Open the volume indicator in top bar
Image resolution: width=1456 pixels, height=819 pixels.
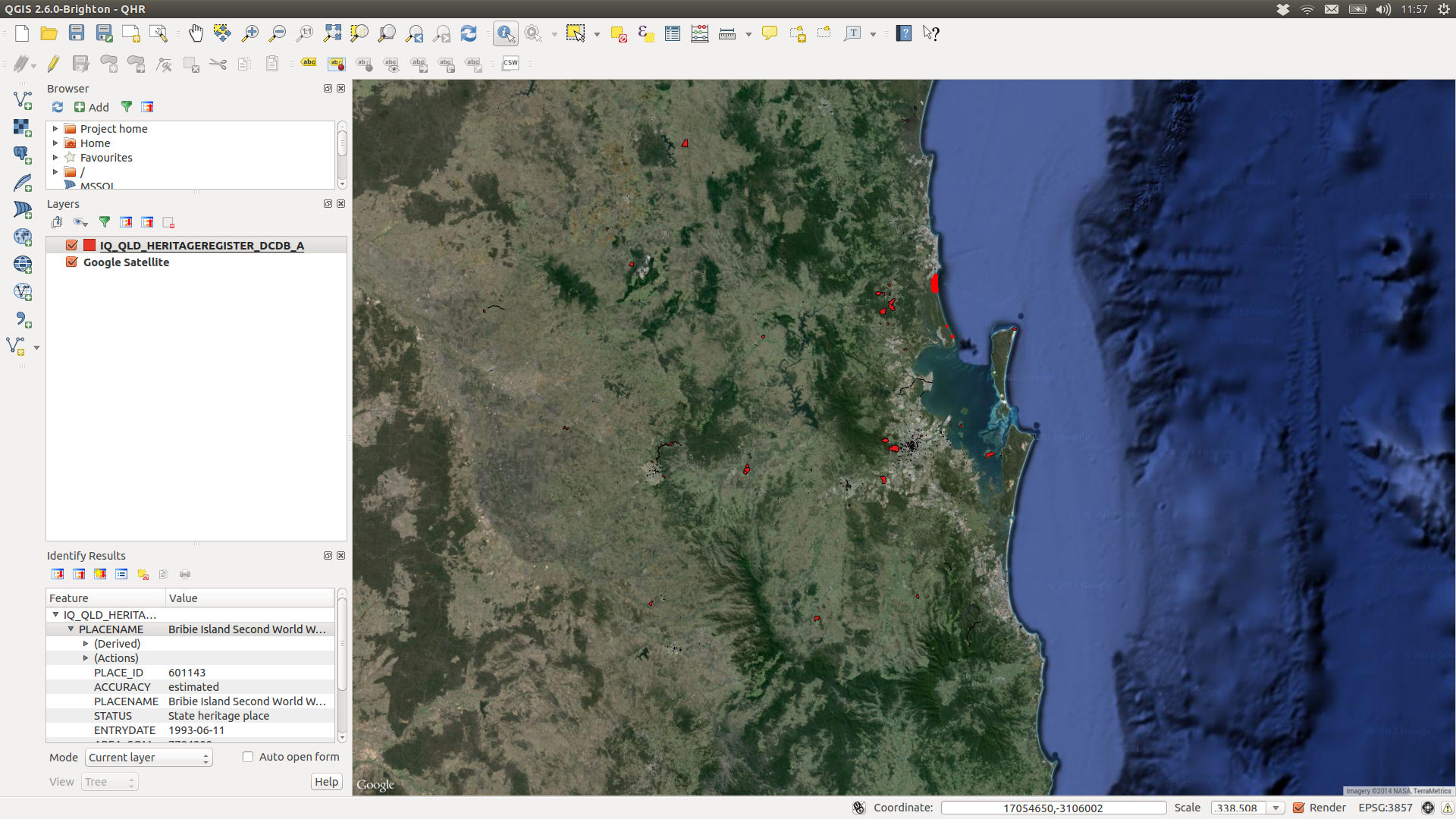[x=1384, y=9]
